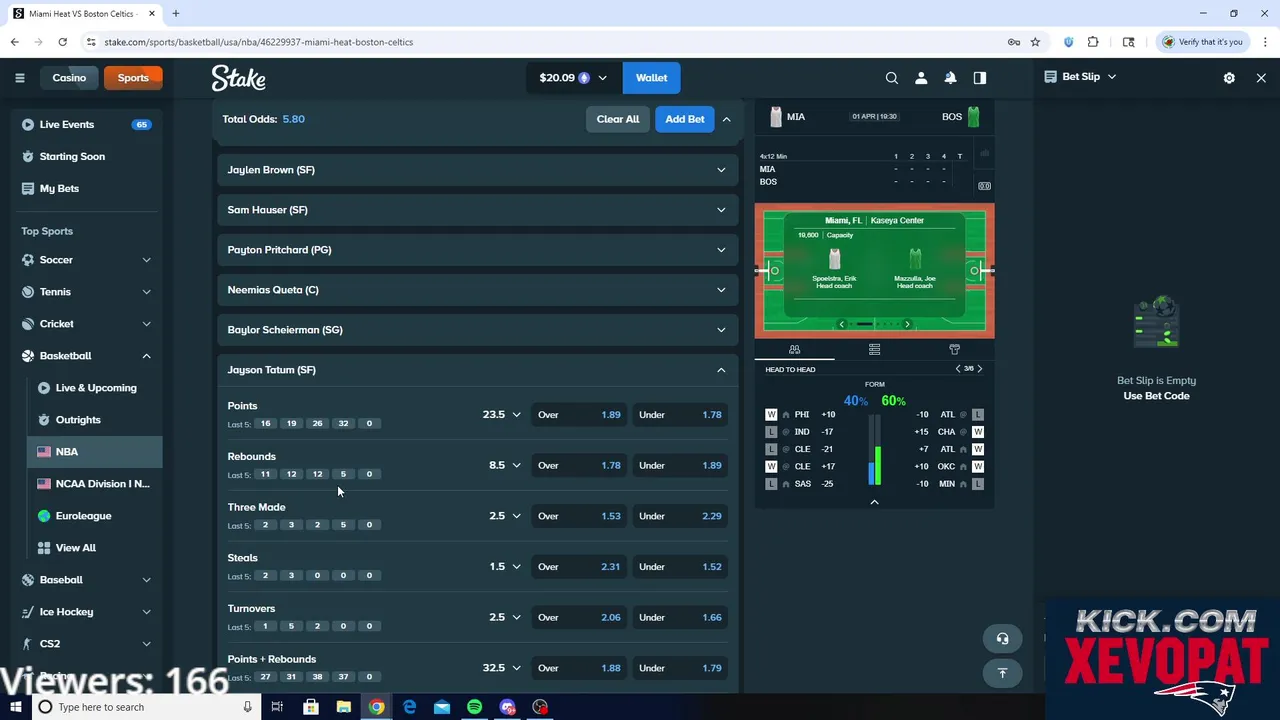Screen dimensions: 1280x720
Task: Select Outrights under Basketball
Action: pyautogui.click(x=95, y=420)
